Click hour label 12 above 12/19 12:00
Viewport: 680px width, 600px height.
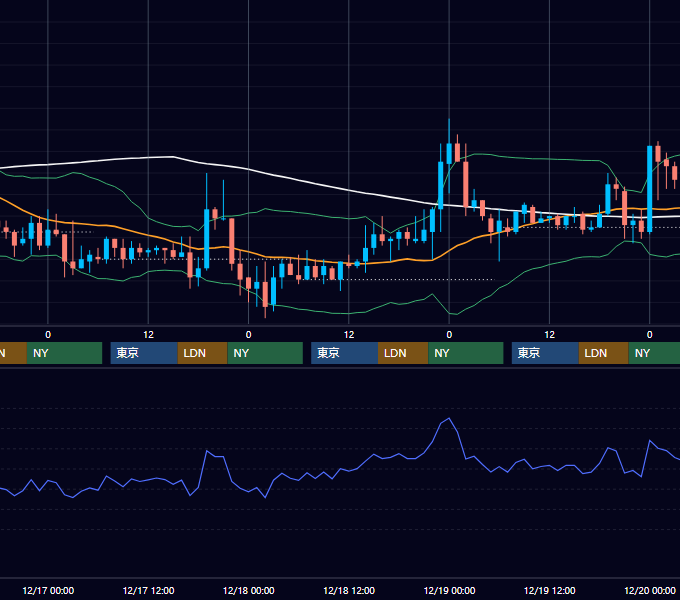[549, 335]
